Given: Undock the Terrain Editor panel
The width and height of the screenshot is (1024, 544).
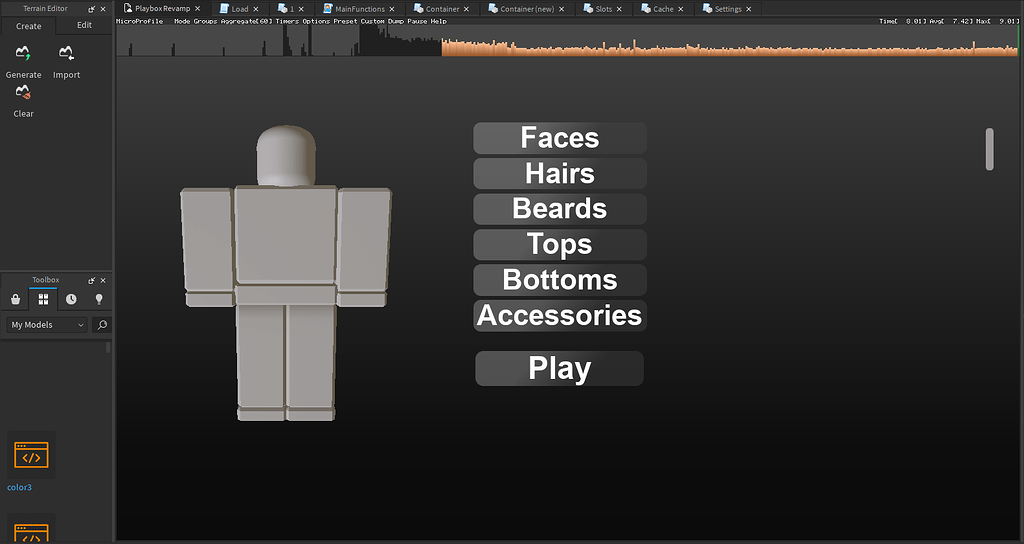Looking at the screenshot, I should point(91,9).
